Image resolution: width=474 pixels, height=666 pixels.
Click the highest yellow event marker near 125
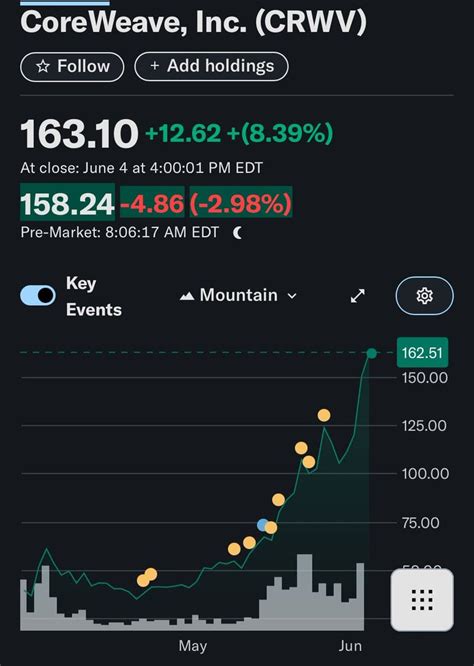324,415
